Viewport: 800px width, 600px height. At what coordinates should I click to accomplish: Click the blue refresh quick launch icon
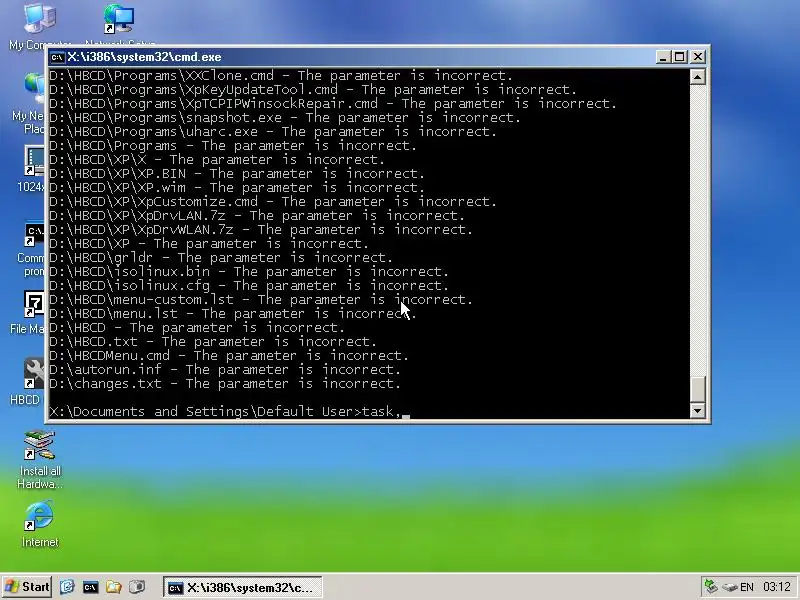pos(67,587)
